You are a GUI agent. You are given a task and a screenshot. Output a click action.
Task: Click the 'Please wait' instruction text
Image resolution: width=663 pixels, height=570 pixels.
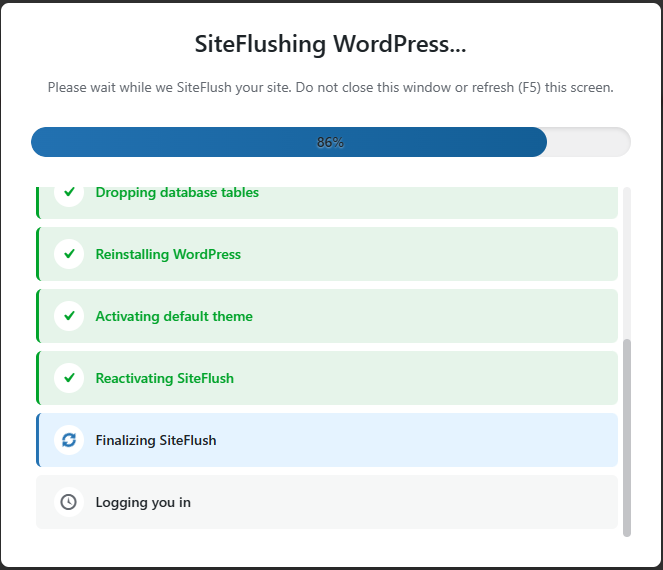click(330, 88)
